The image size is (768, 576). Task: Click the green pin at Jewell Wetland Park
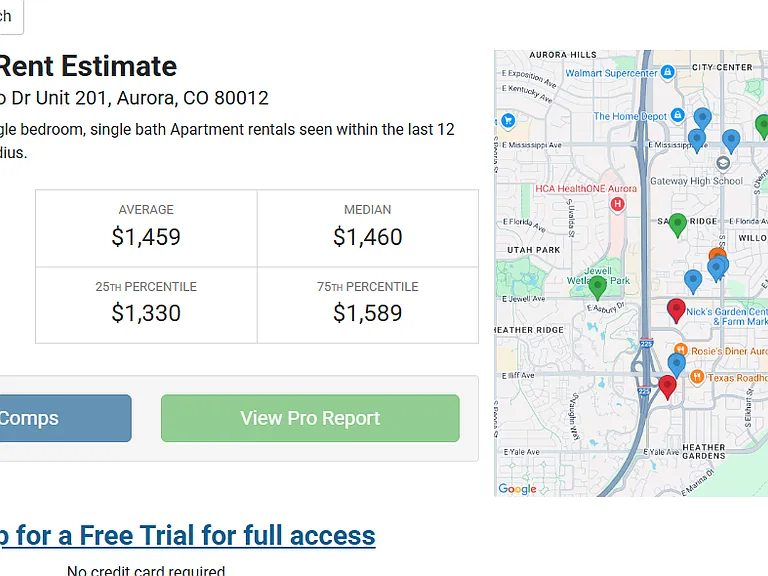[x=598, y=287]
